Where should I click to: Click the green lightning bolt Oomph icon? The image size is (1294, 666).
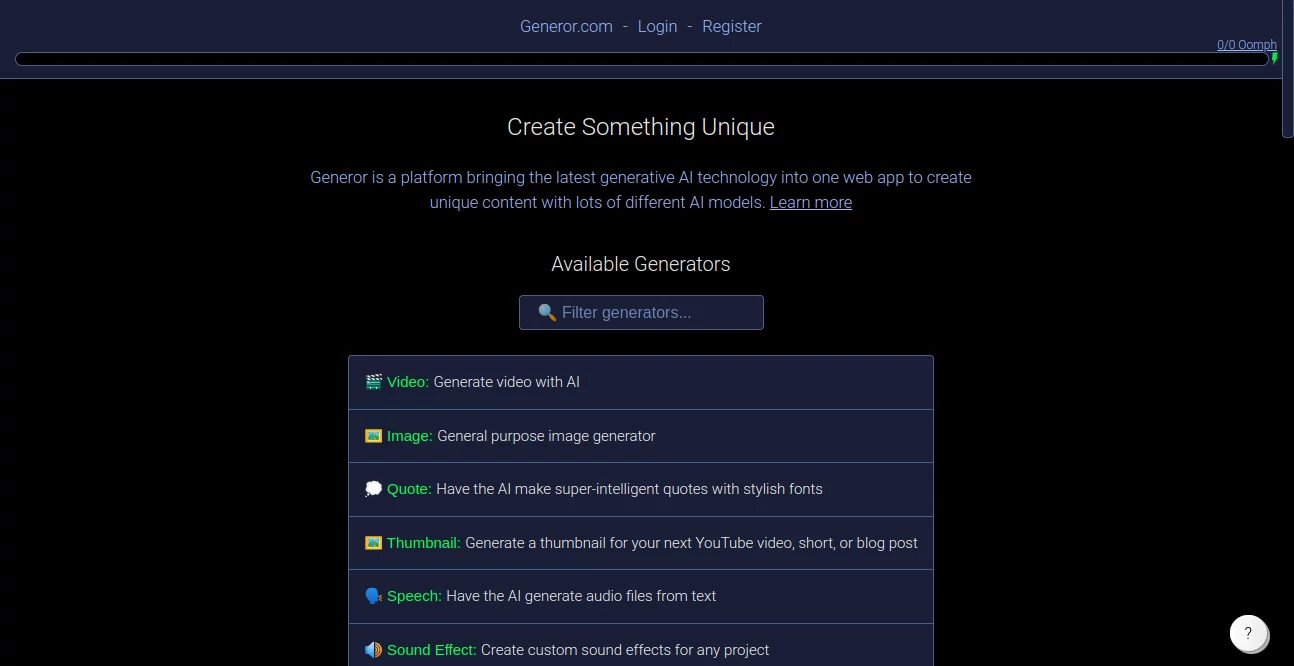(x=1274, y=58)
